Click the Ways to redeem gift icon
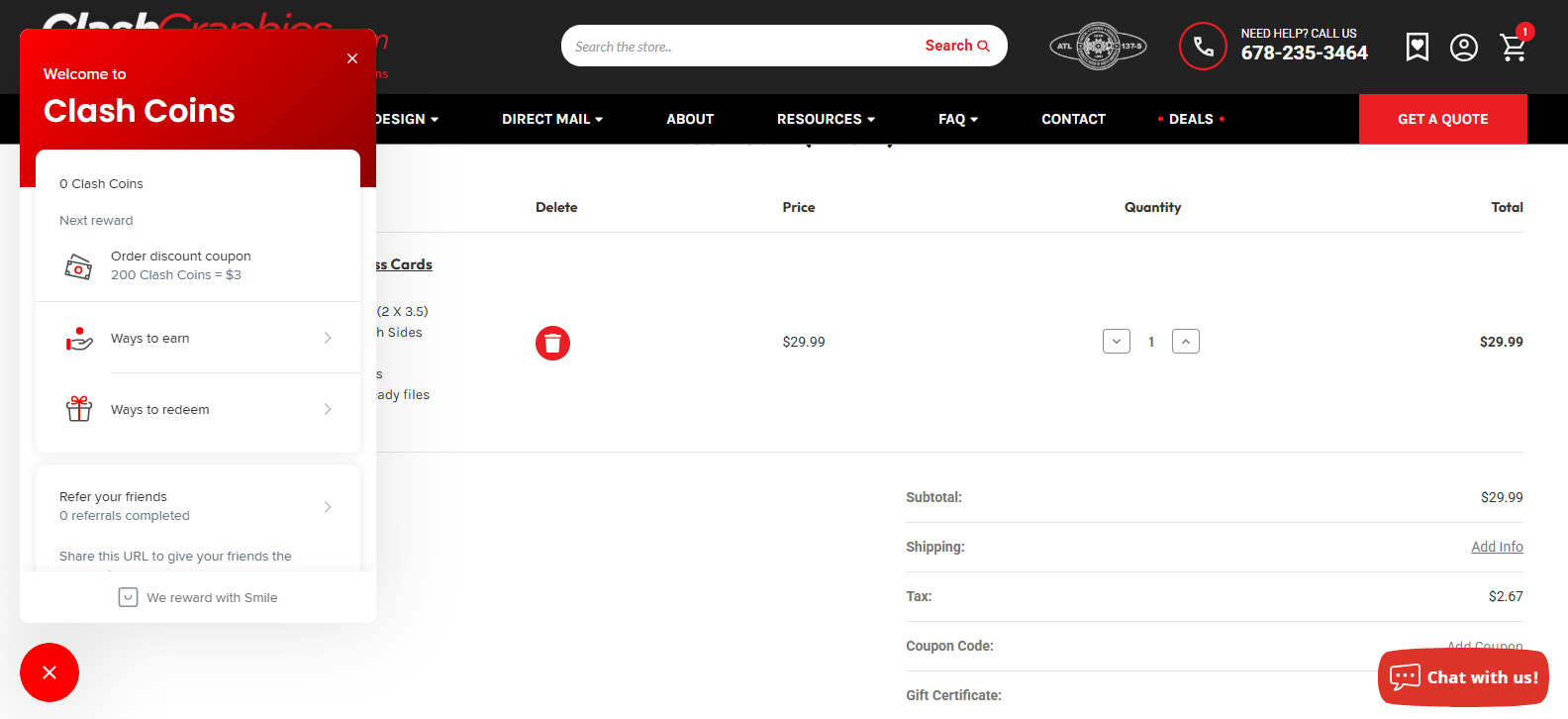The width and height of the screenshot is (1568, 719). (79, 409)
